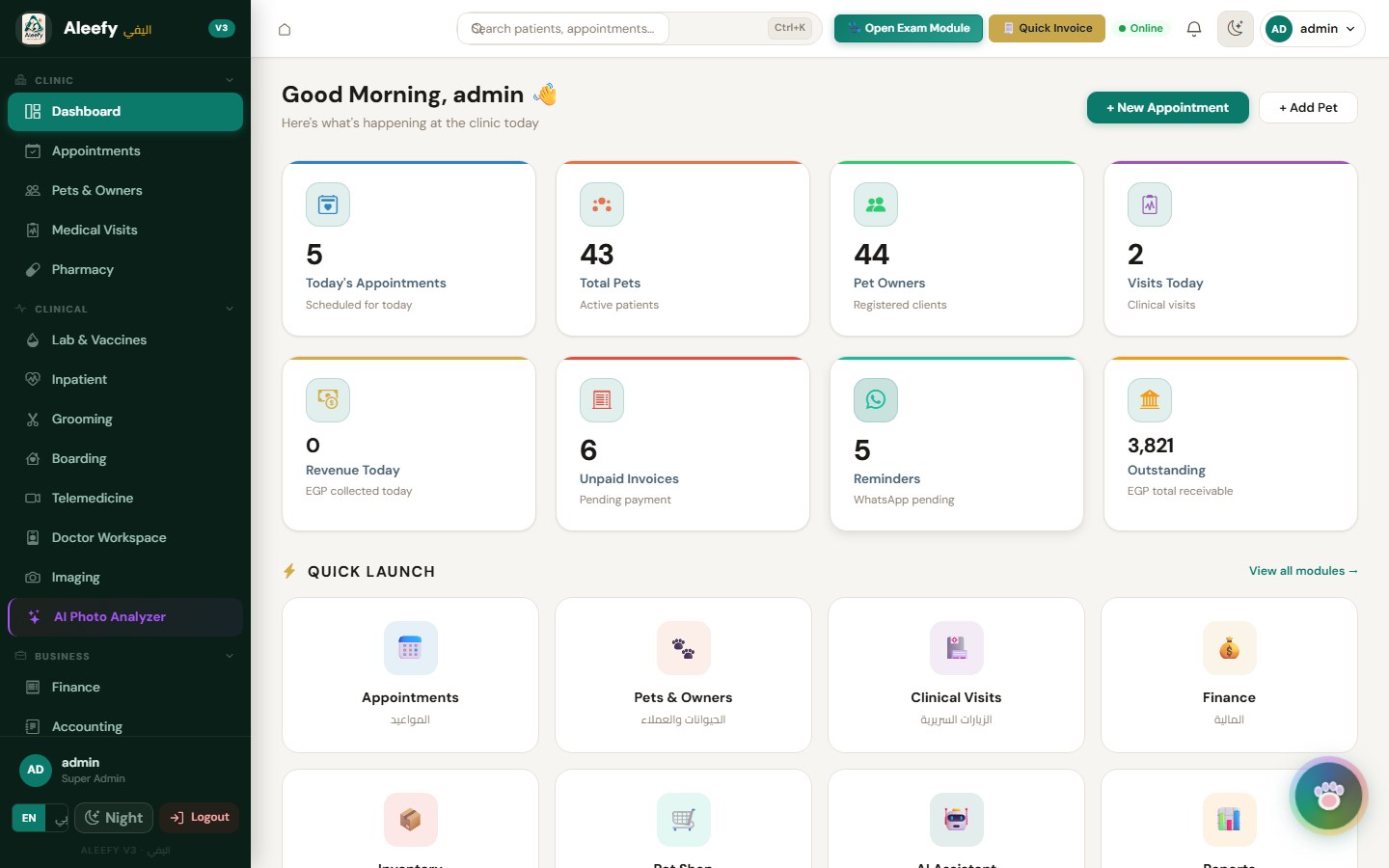
Task: Go to Pets & Owners in sidebar
Action: point(125,191)
